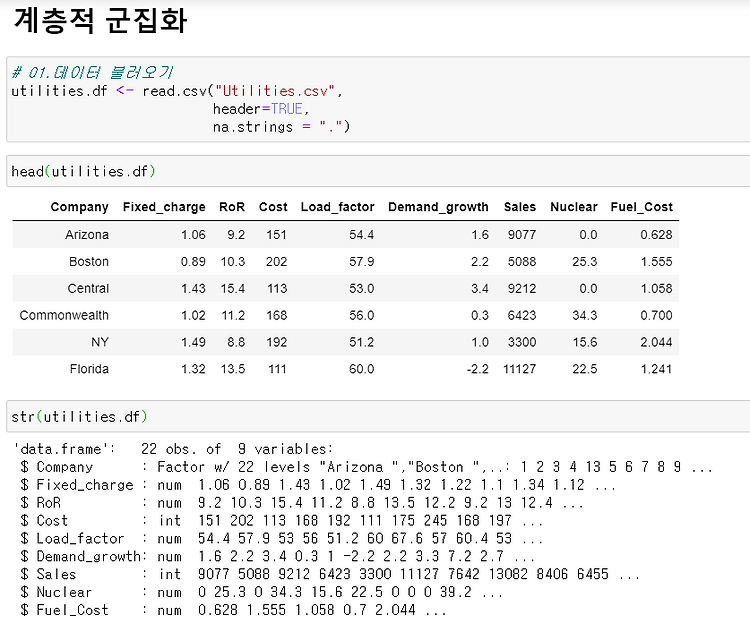Click the 'data.frame' 22 obs. output line
Screen dimensions: 750x632
coord(173,449)
